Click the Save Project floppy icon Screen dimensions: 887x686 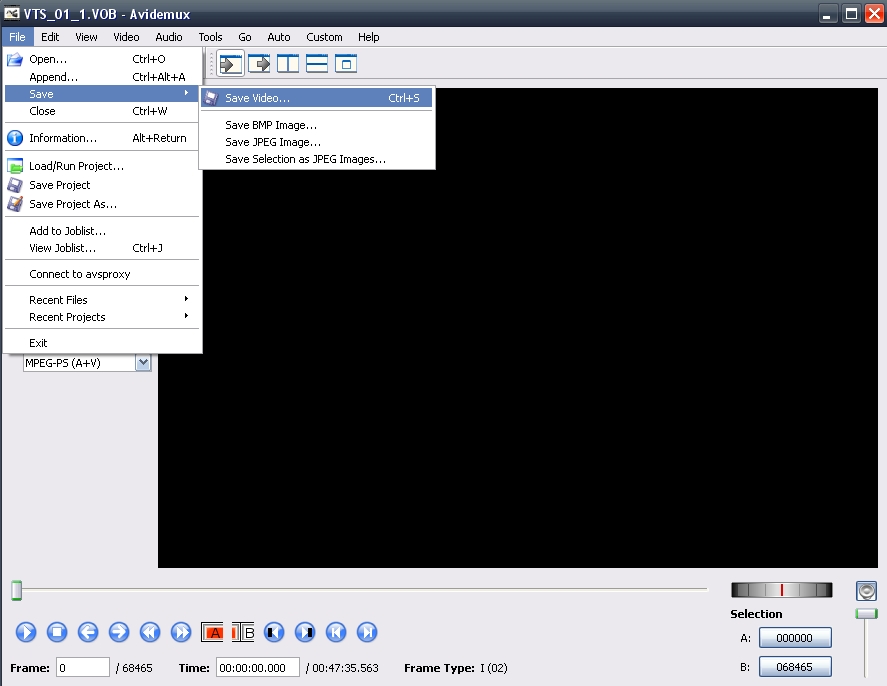15,185
